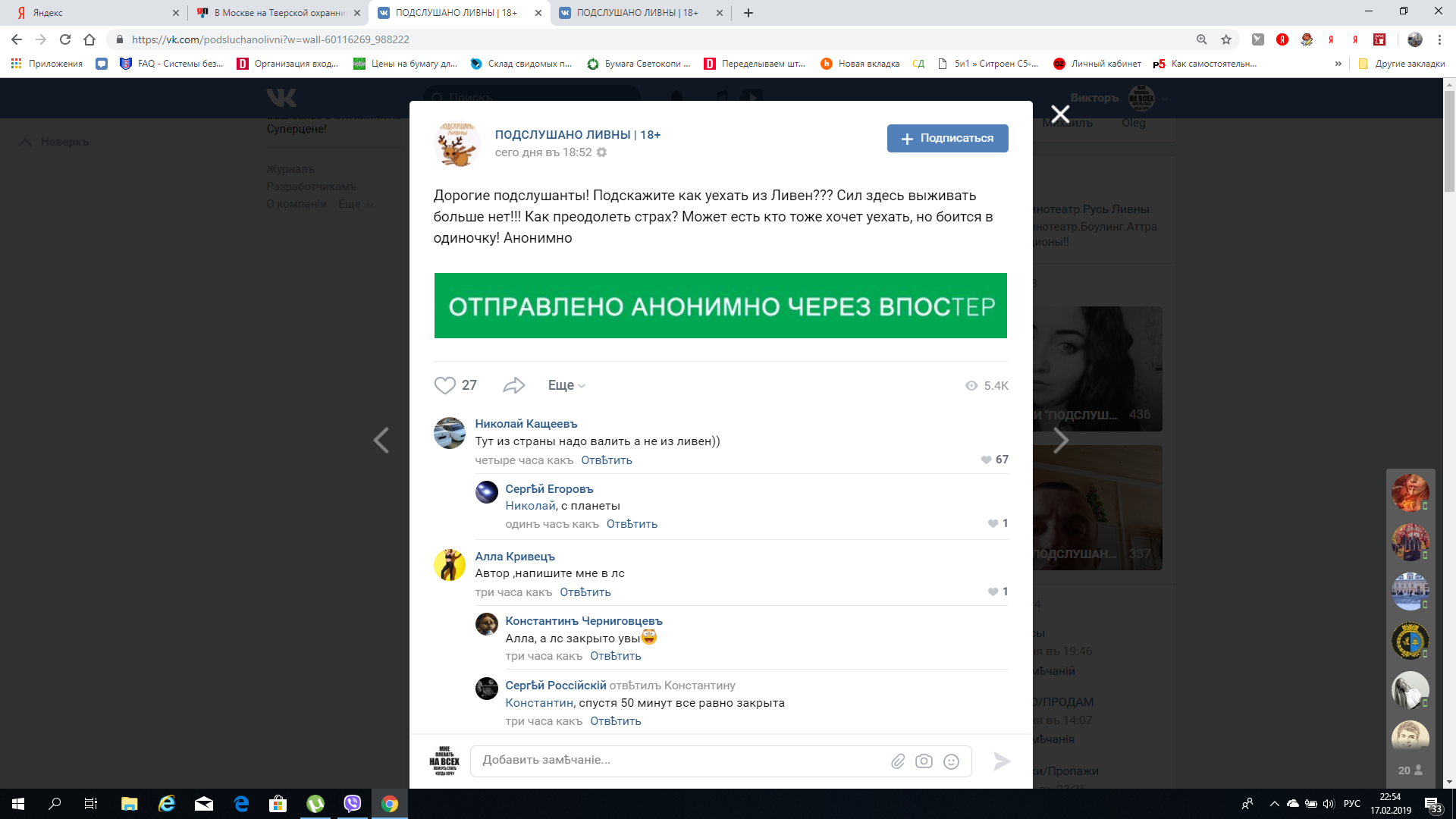Image resolution: width=1456 pixels, height=819 pixels.
Task: Click the green ОТПРАВЛЕНО АНОНИМНО banner
Action: [x=720, y=306]
